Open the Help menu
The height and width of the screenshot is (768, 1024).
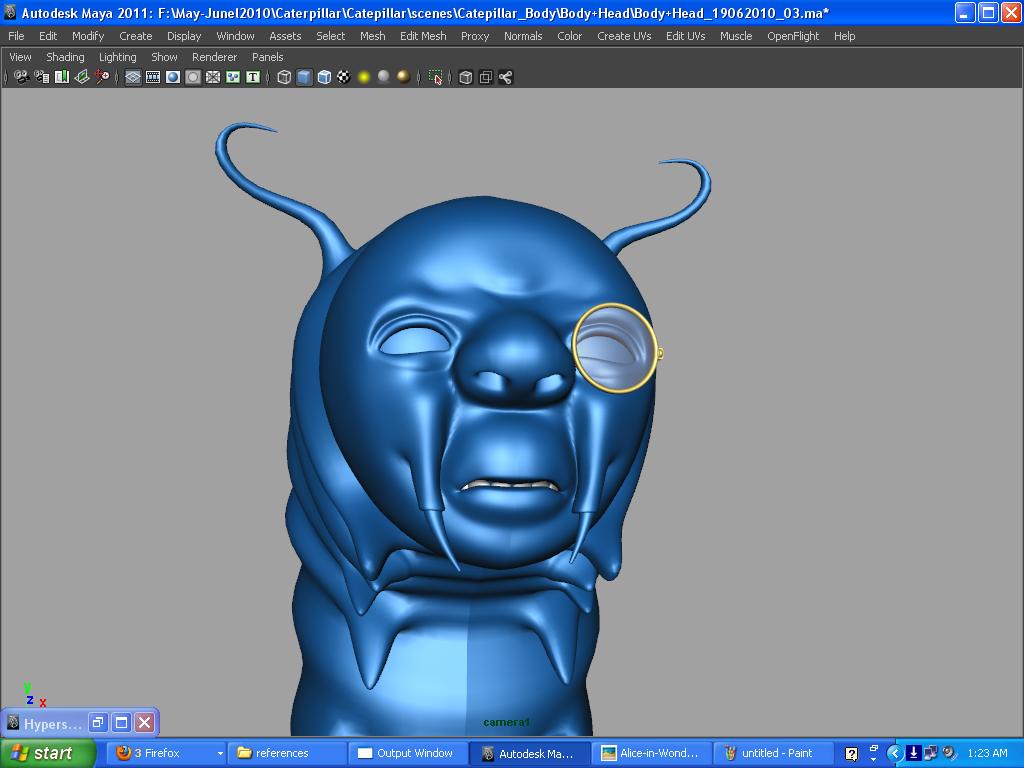coord(844,36)
